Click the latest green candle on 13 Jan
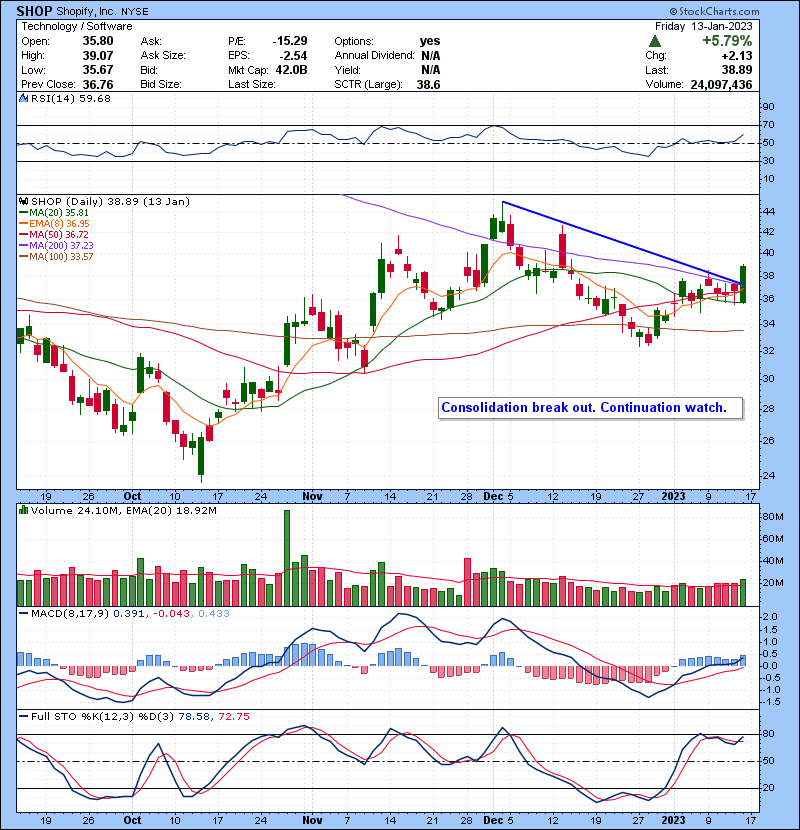Screen dimensions: 800x830 pos(743,284)
